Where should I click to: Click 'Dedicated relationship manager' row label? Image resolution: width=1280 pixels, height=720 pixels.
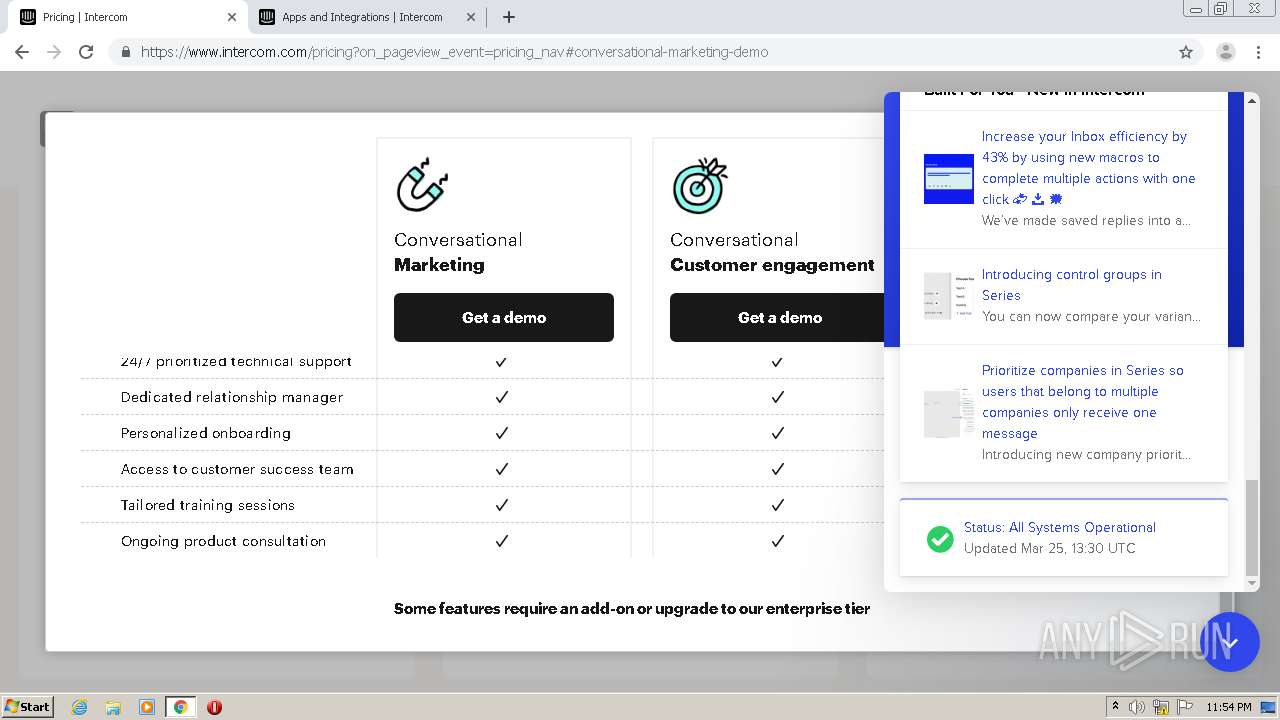[x=232, y=397]
